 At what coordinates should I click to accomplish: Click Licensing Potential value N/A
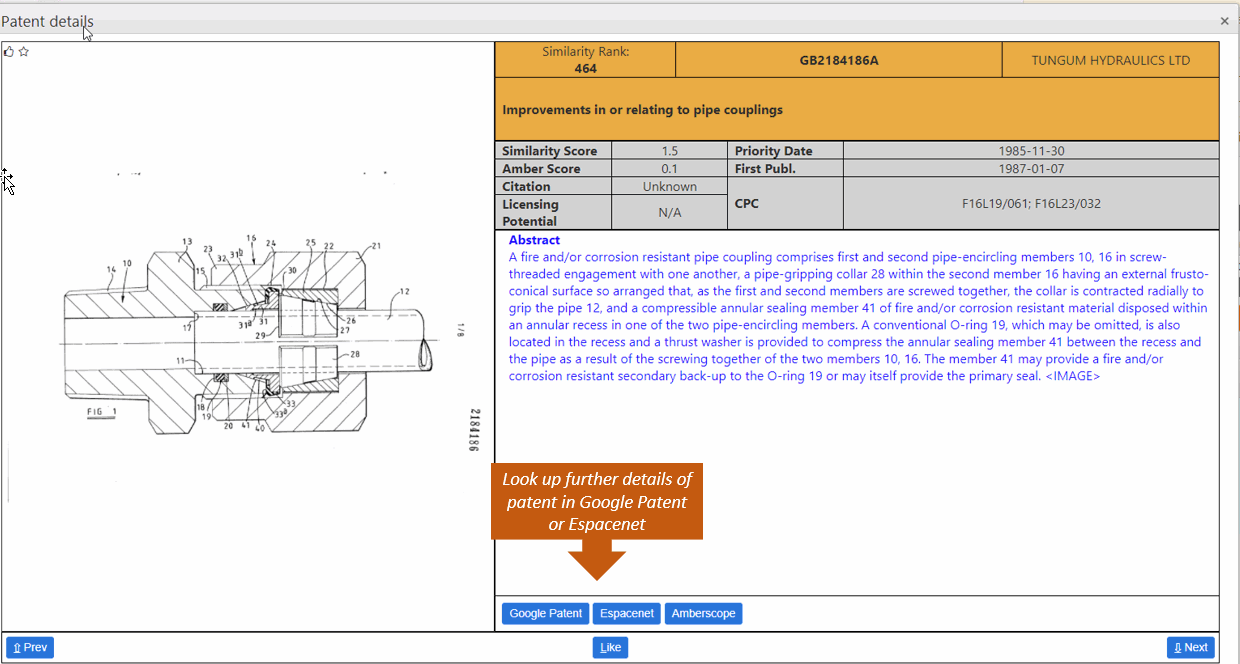pos(670,213)
